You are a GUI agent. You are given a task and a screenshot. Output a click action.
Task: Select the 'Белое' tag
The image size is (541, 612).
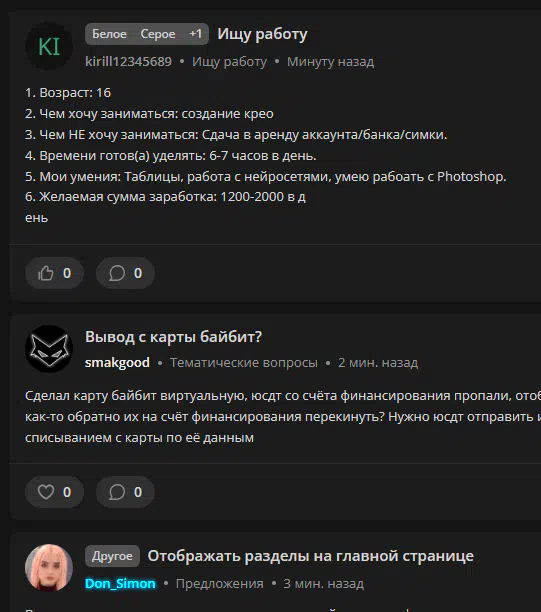click(109, 34)
